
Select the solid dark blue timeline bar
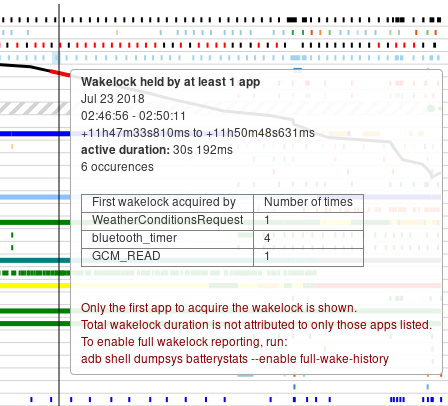35,134
